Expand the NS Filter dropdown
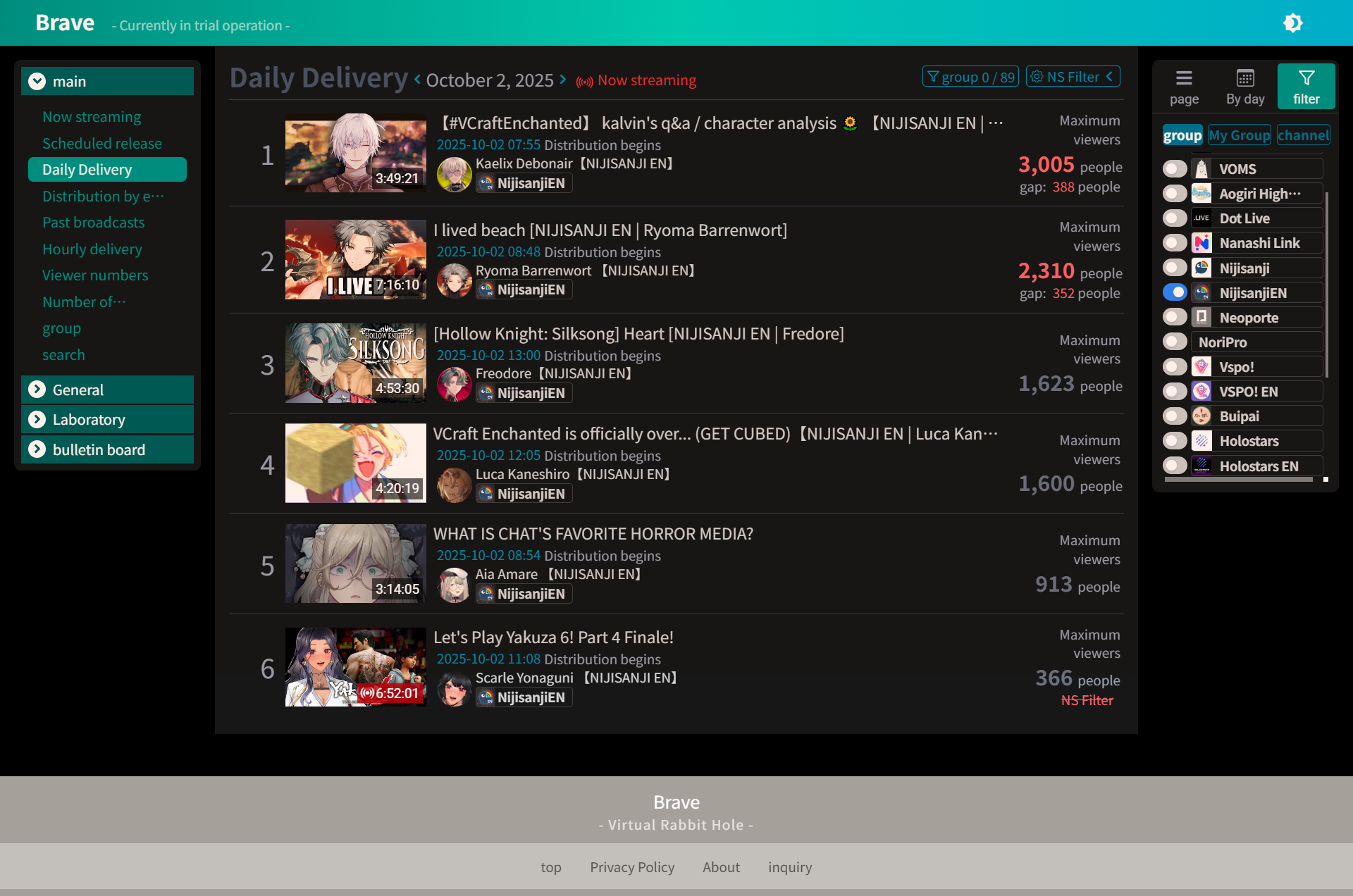This screenshot has height=896, width=1353. point(1073,76)
